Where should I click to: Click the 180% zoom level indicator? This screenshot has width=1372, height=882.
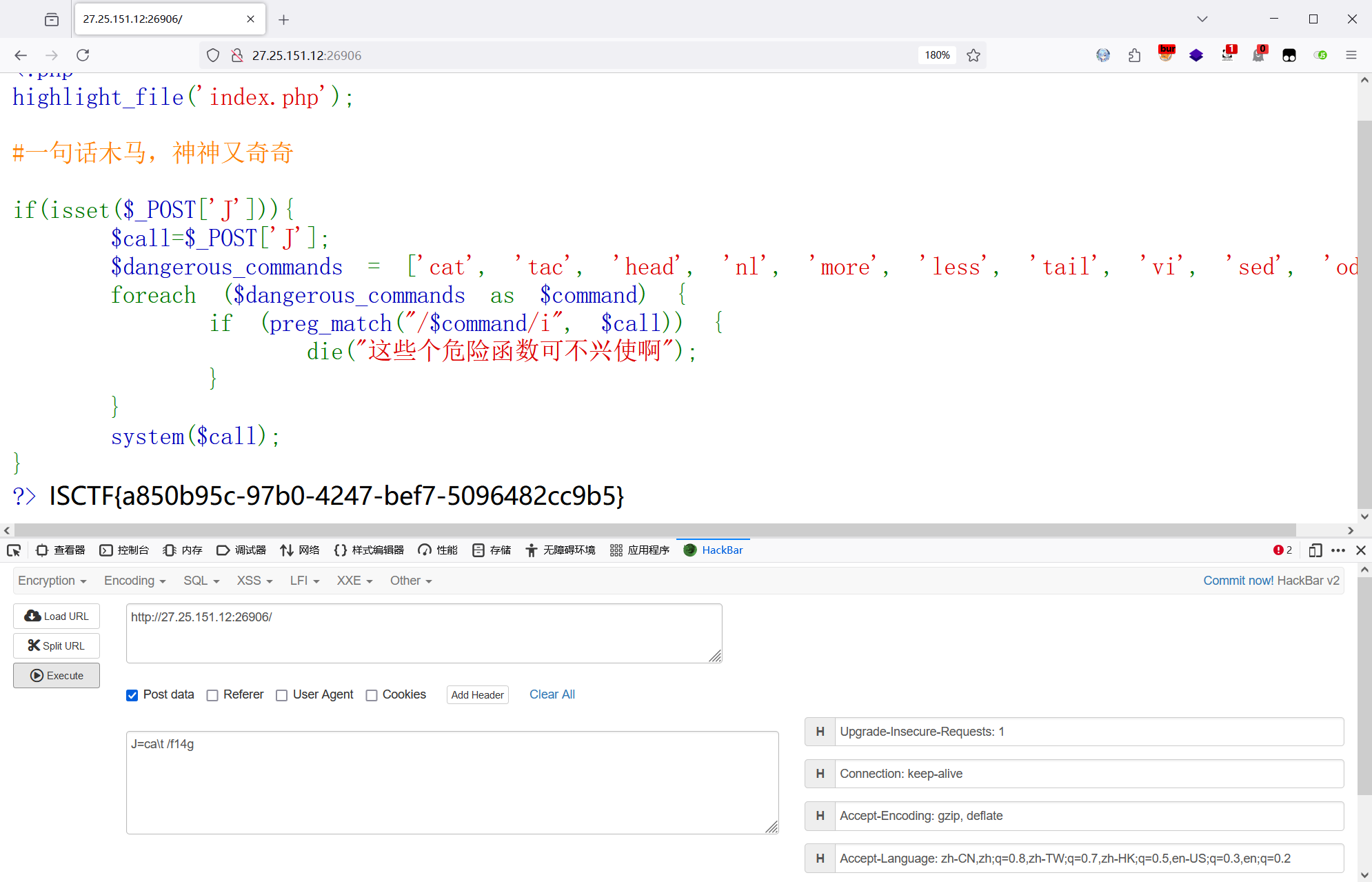click(937, 55)
